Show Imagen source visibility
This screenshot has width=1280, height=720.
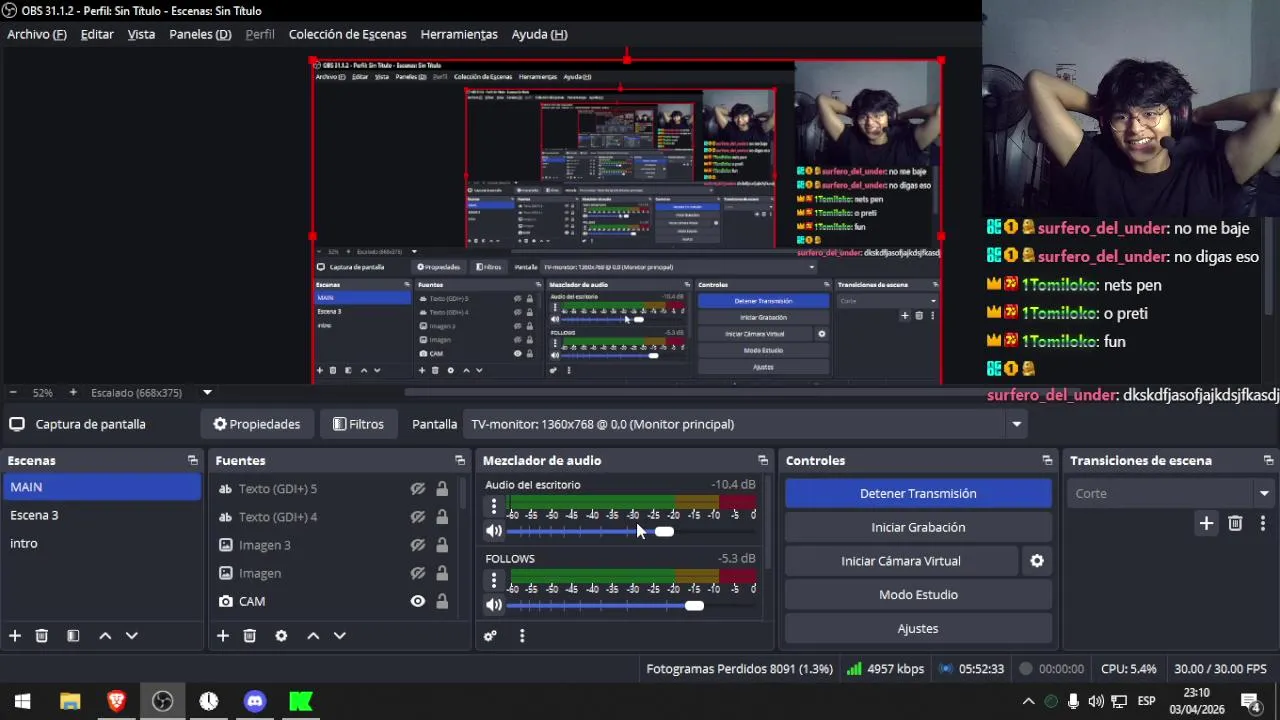[x=418, y=573]
